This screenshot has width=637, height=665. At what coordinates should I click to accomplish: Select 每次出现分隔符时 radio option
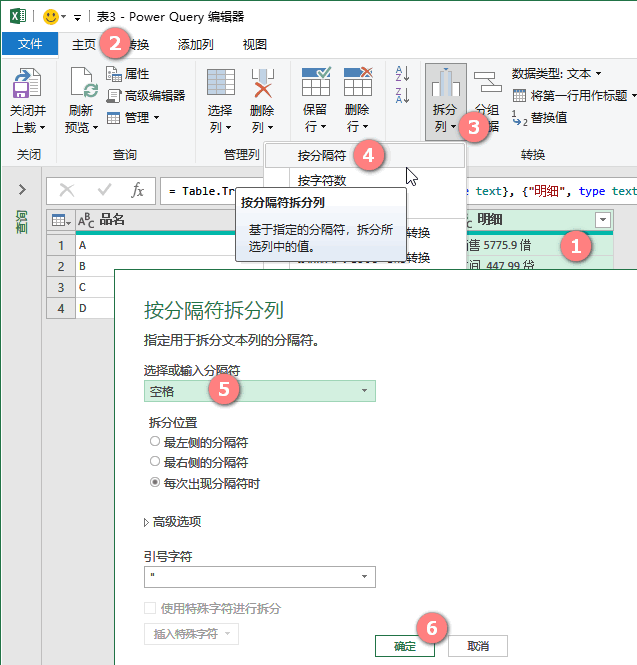[x=155, y=482]
